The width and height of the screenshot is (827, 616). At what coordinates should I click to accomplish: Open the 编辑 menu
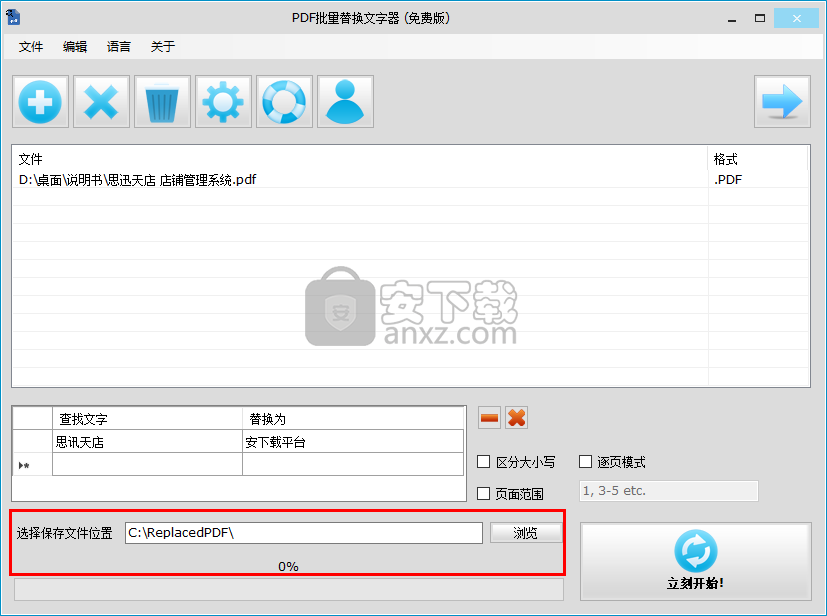(x=75, y=46)
